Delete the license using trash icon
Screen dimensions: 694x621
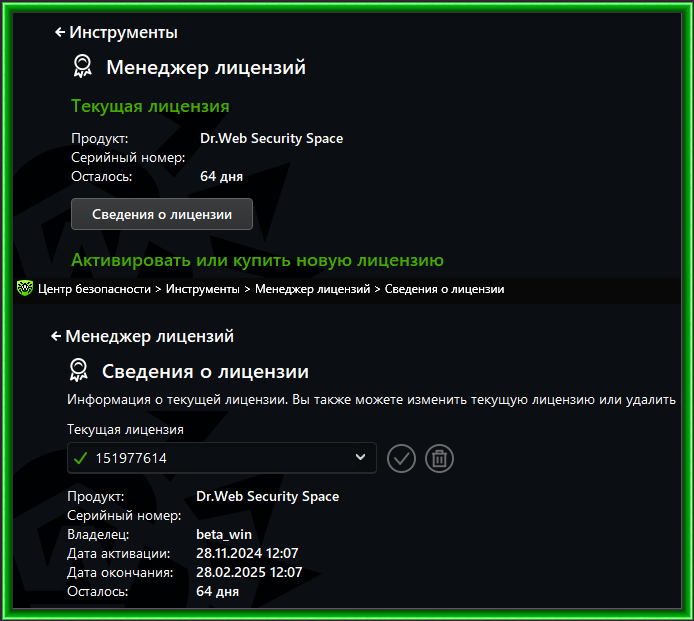tap(439, 458)
